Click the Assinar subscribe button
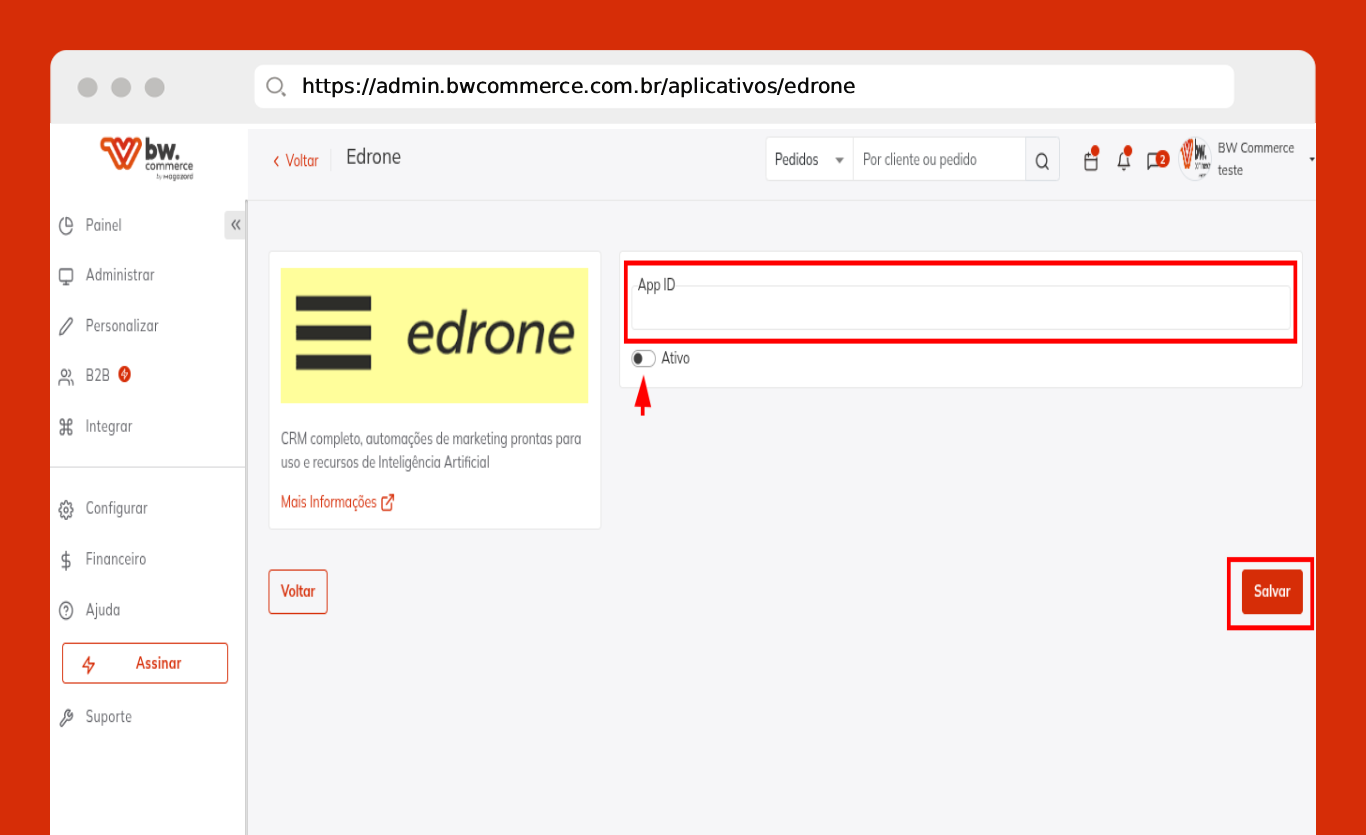1366x835 pixels. (145, 663)
